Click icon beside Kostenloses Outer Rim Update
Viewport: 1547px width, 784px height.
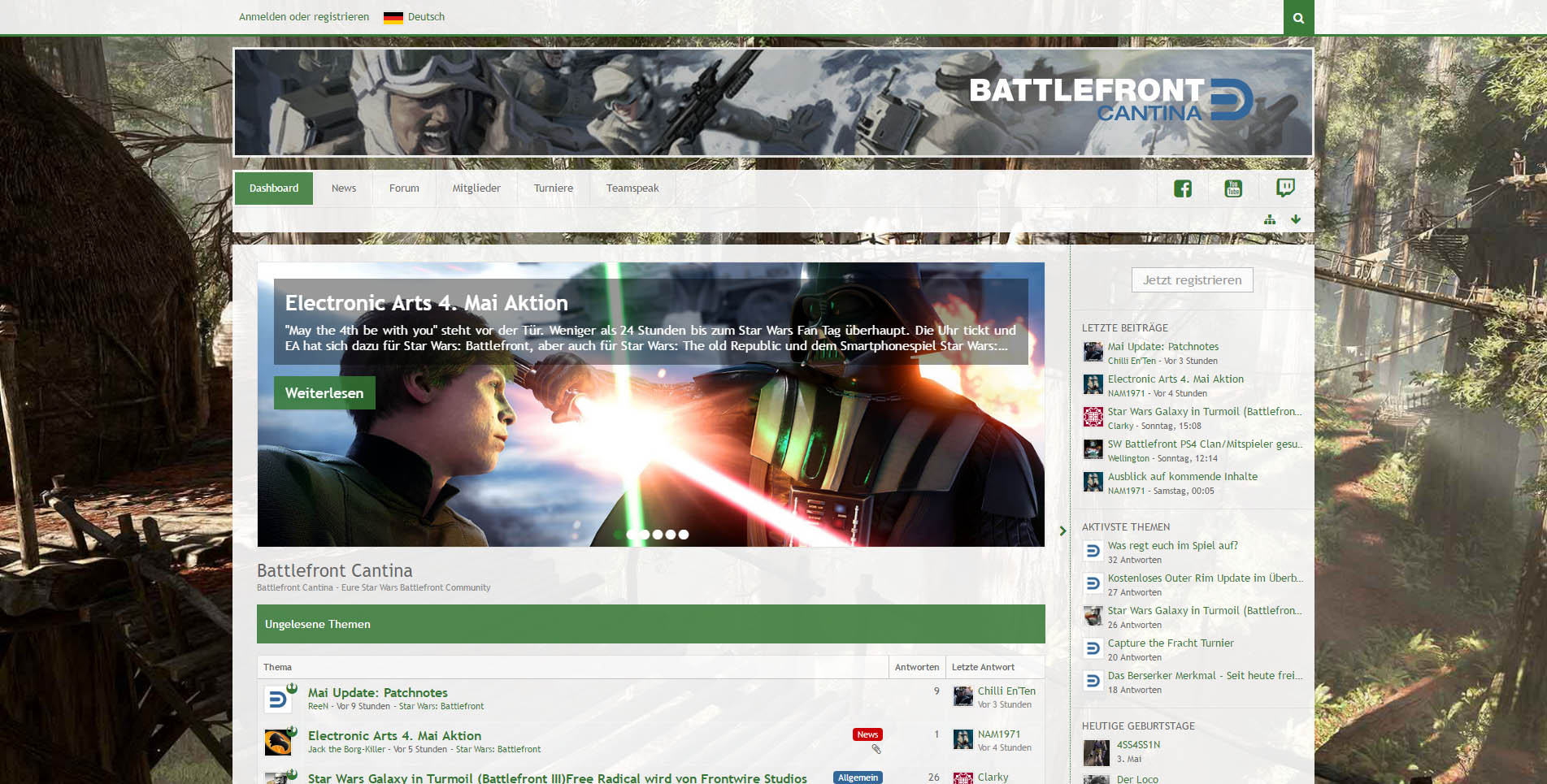(x=1093, y=583)
